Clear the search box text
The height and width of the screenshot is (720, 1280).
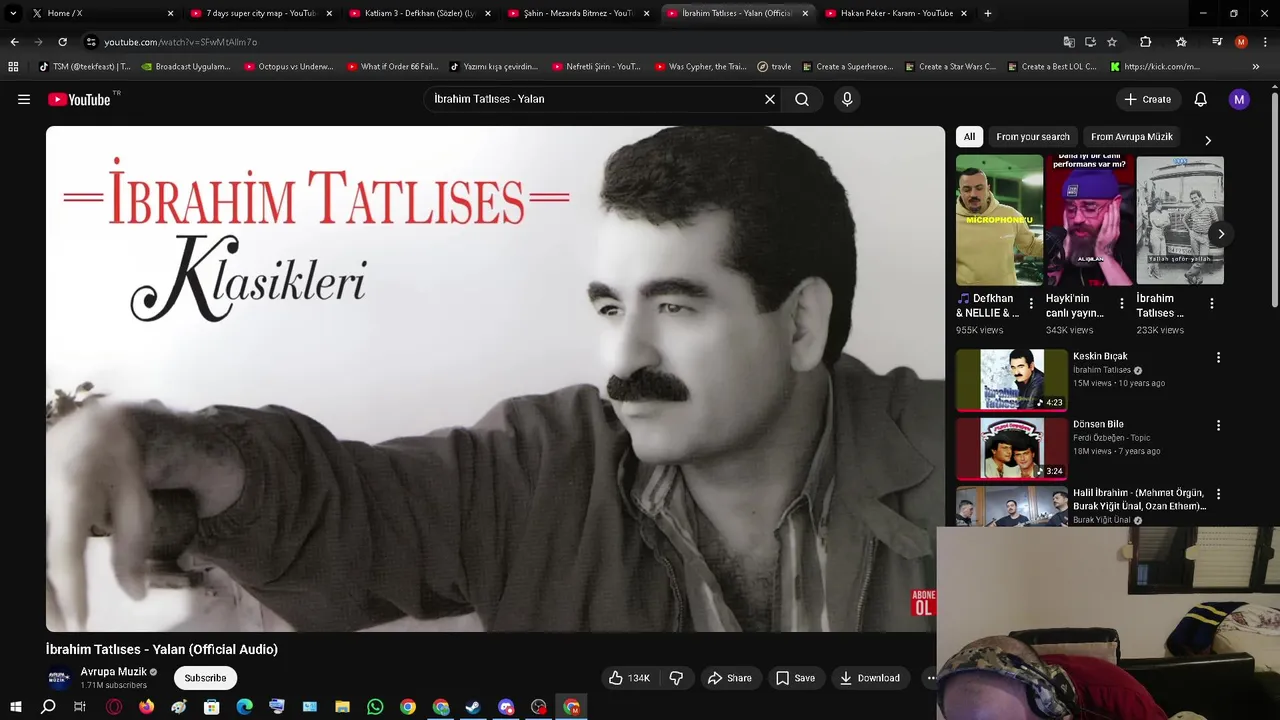(x=770, y=99)
